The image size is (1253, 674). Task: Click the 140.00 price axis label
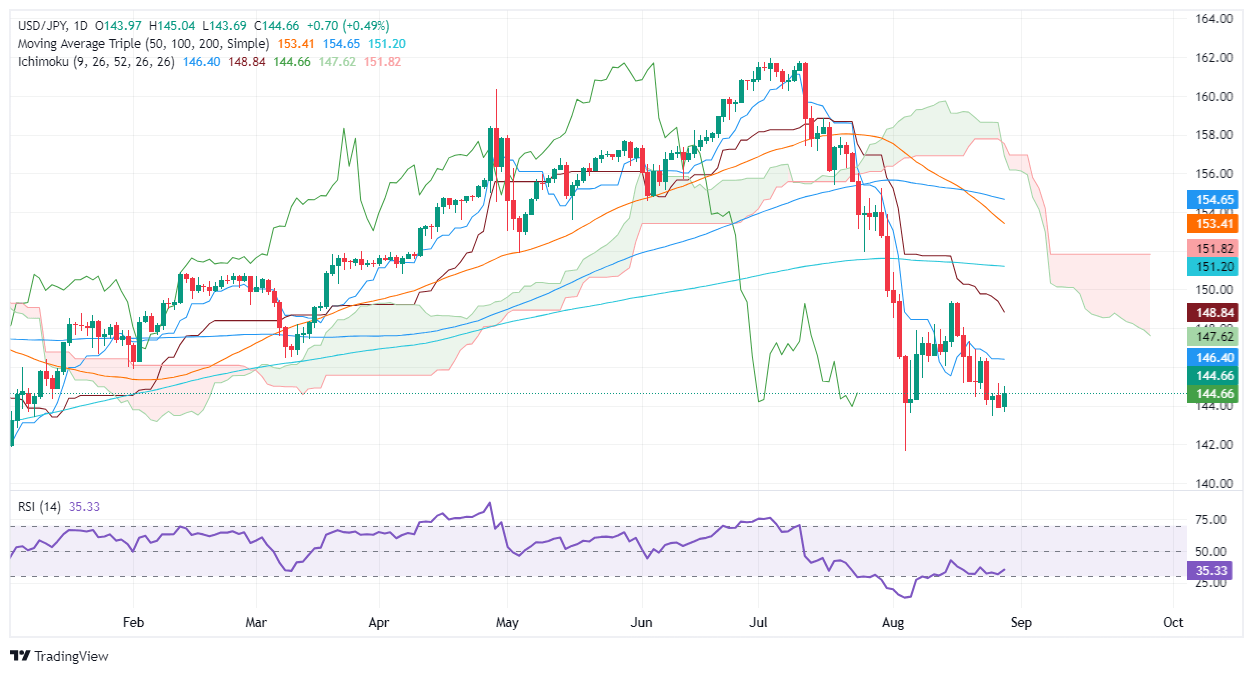click(x=1210, y=483)
